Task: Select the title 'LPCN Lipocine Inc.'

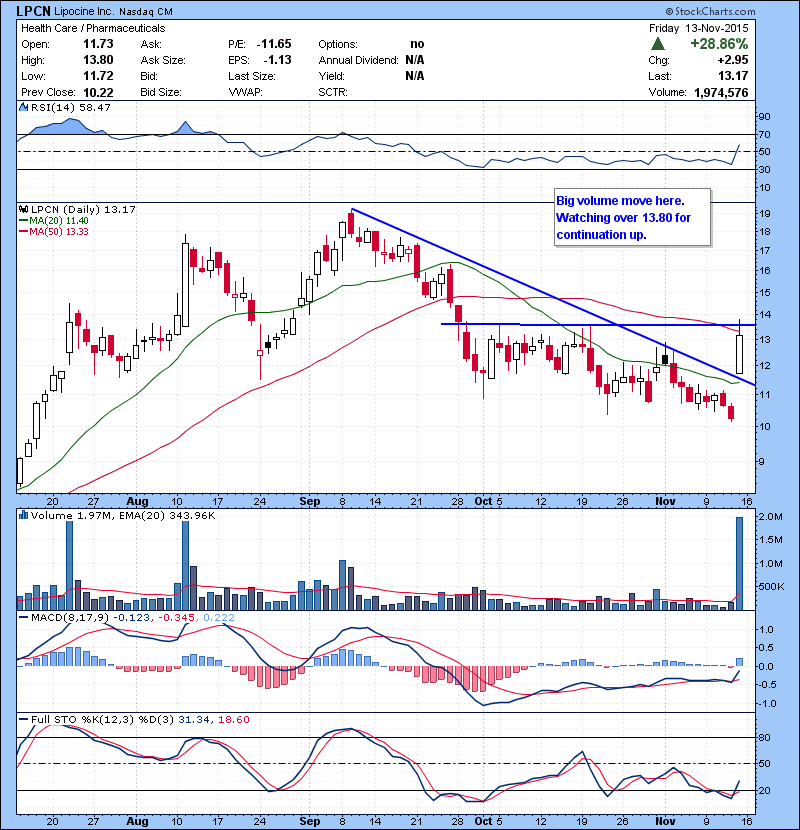Action: point(68,11)
